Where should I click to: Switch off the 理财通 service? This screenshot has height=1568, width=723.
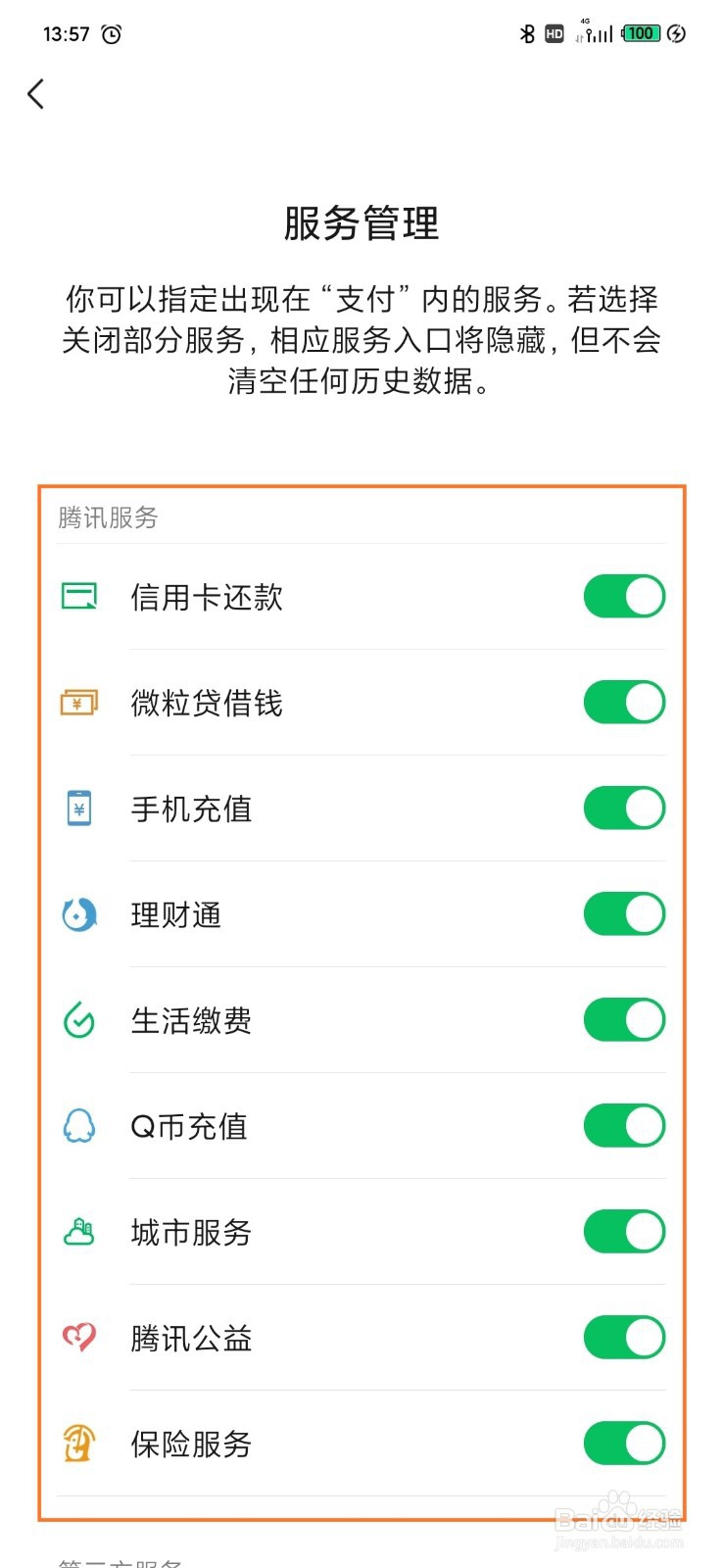pyautogui.click(x=624, y=914)
